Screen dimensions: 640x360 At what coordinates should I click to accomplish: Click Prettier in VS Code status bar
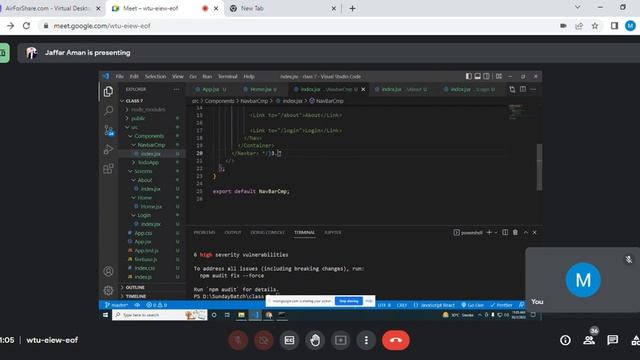(x=501, y=305)
